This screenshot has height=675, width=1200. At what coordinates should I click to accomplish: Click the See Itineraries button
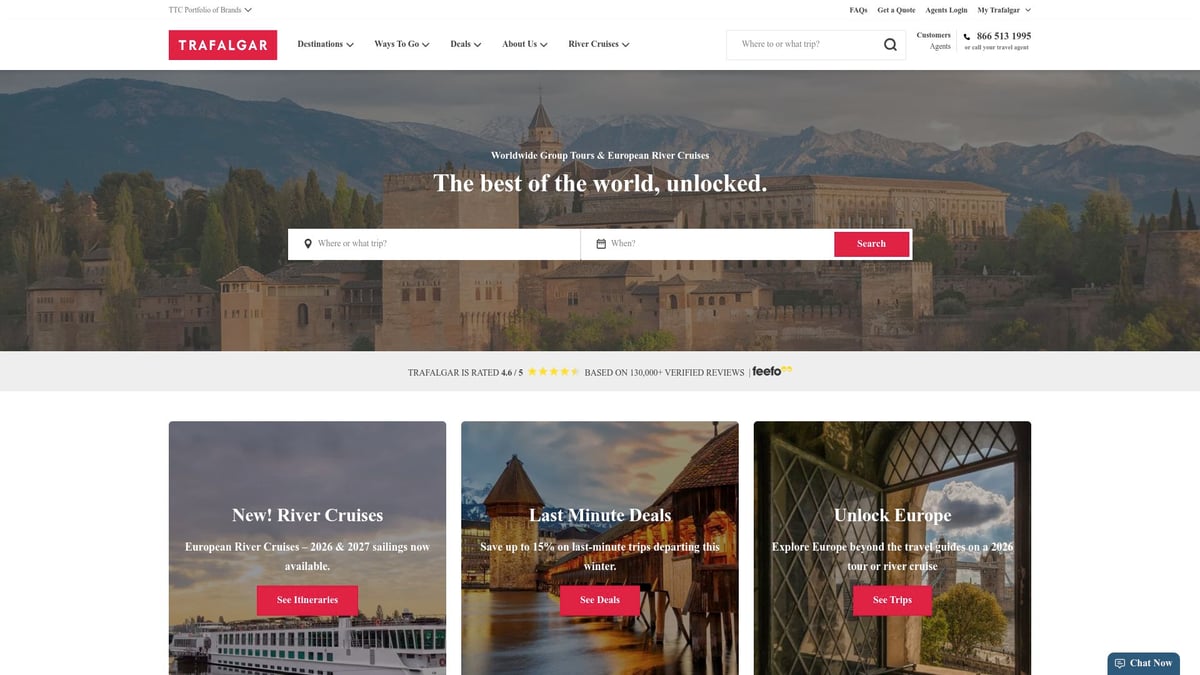(x=307, y=600)
